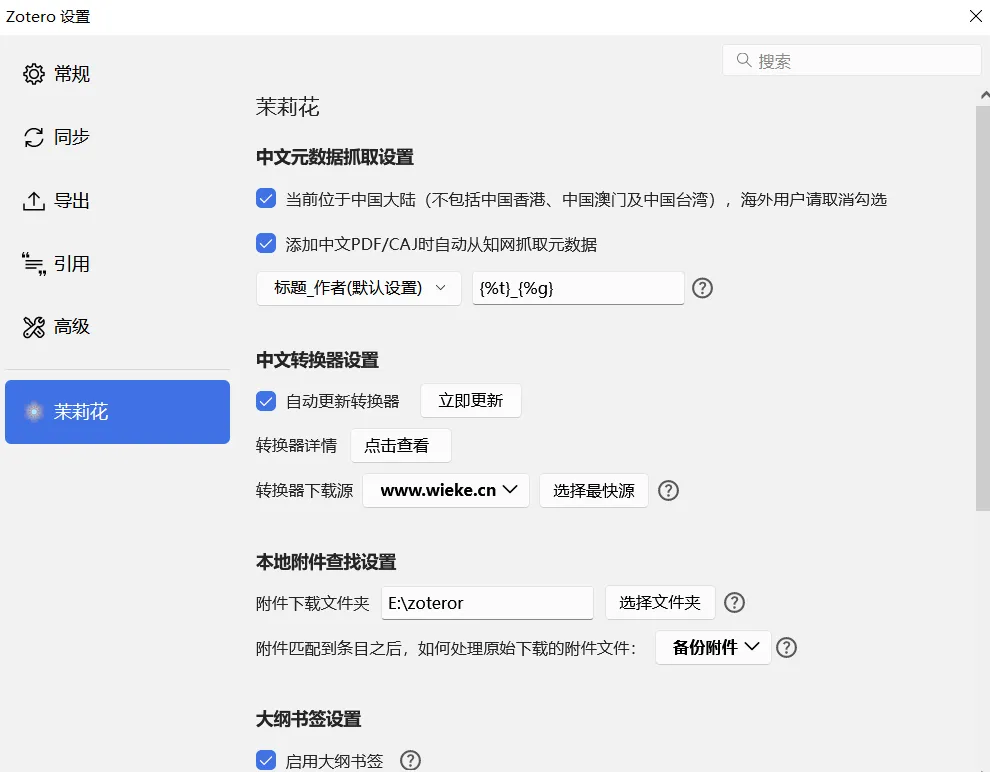This screenshot has height=772, width=990.
Task: Open help icon next to 备份附件 dropdown
Action: coord(787,648)
